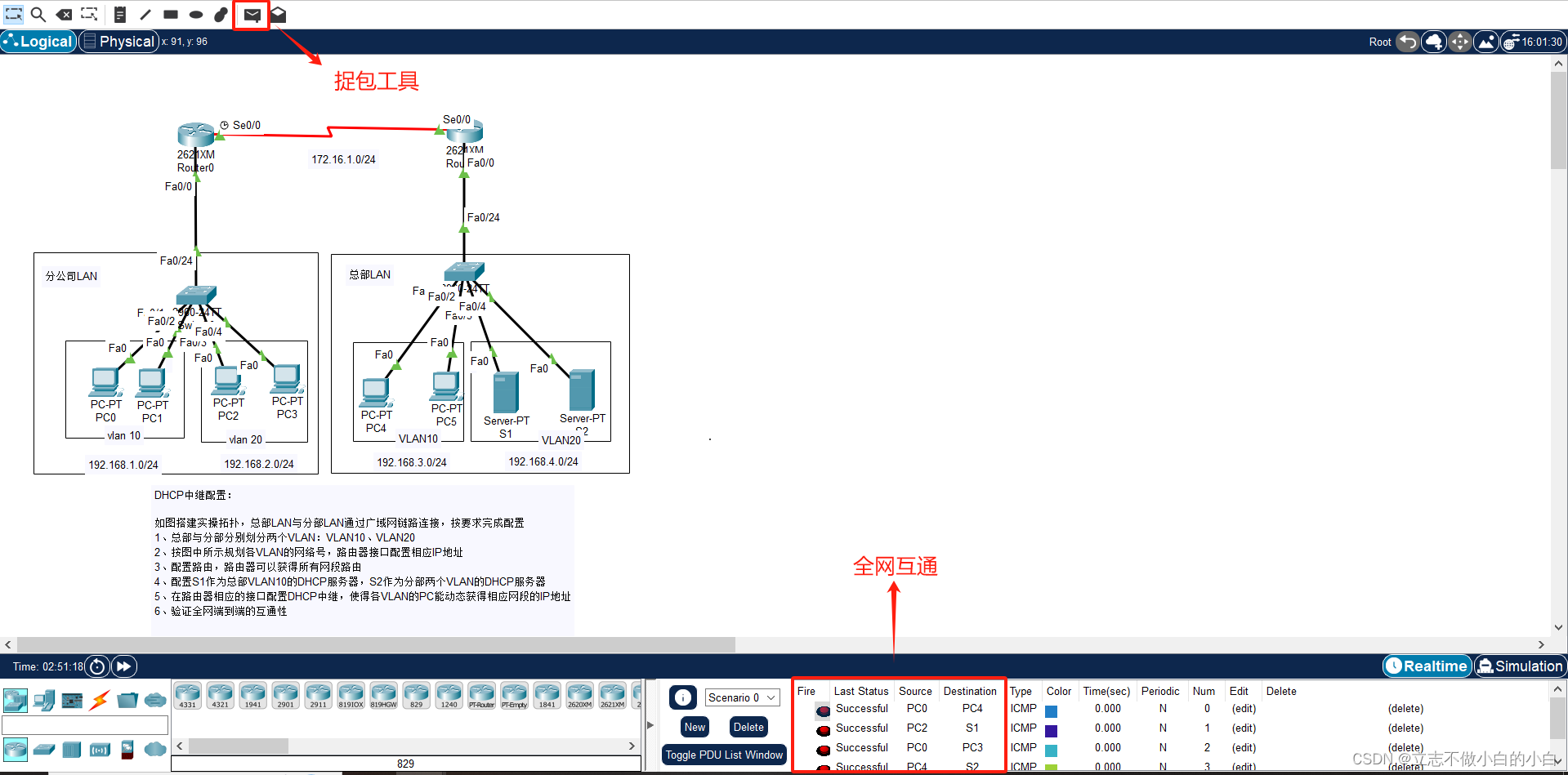Image resolution: width=1568 pixels, height=775 pixels.
Task: Click the Power Cycle Devices reset button
Action: click(x=97, y=666)
